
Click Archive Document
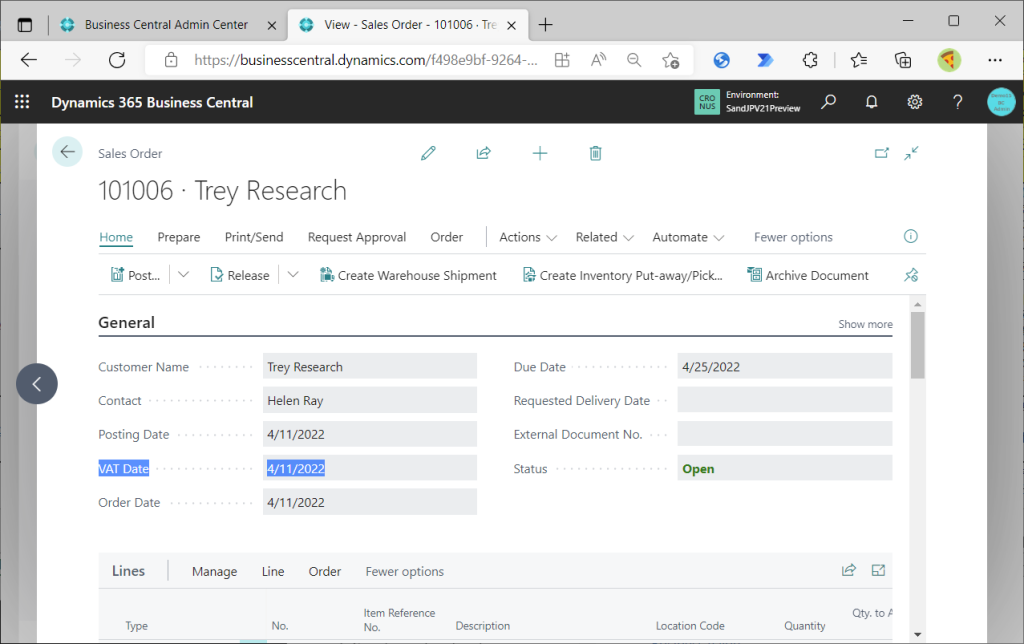click(x=808, y=275)
